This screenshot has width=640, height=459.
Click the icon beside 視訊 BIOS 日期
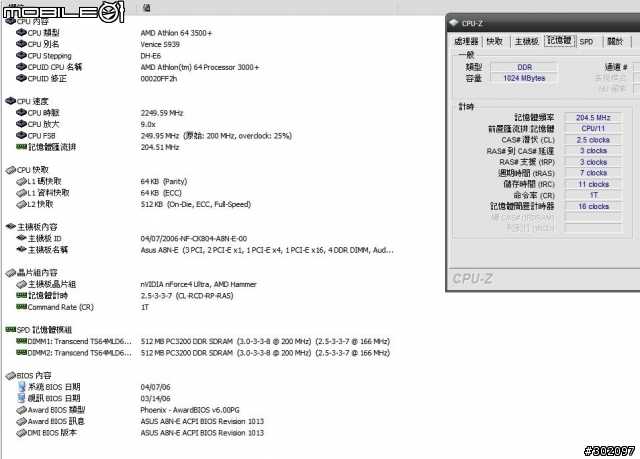[x=22, y=398]
